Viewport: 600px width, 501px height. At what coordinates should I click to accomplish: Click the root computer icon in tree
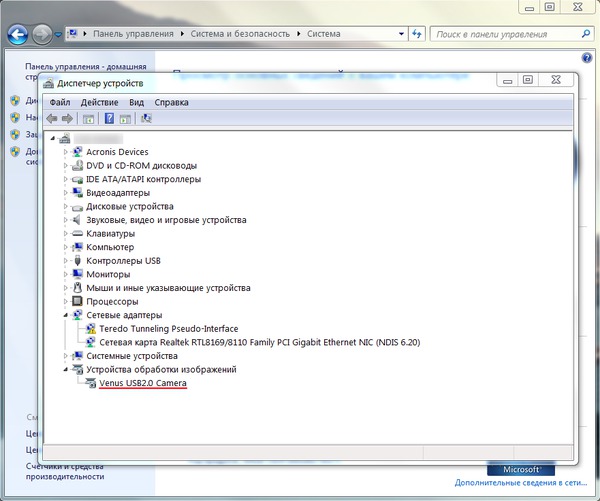pyautogui.click(x=64, y=138)
